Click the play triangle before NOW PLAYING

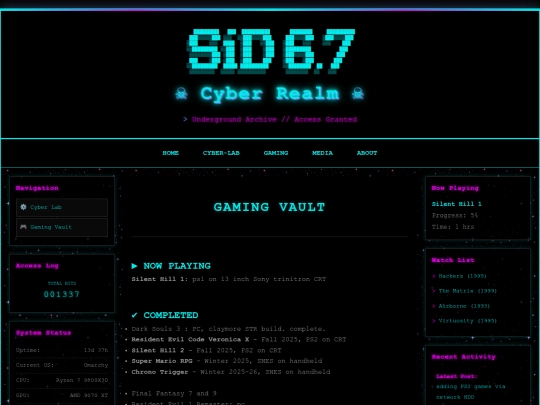tap(134, 266)
